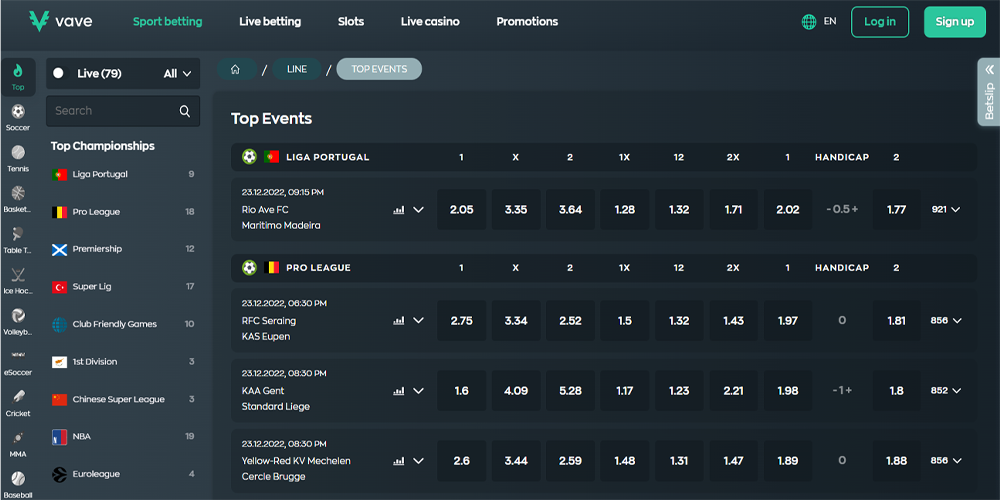Click the search magnifier icon
The width and height of the screenshot is (1000, 500).
pos(184,111)
